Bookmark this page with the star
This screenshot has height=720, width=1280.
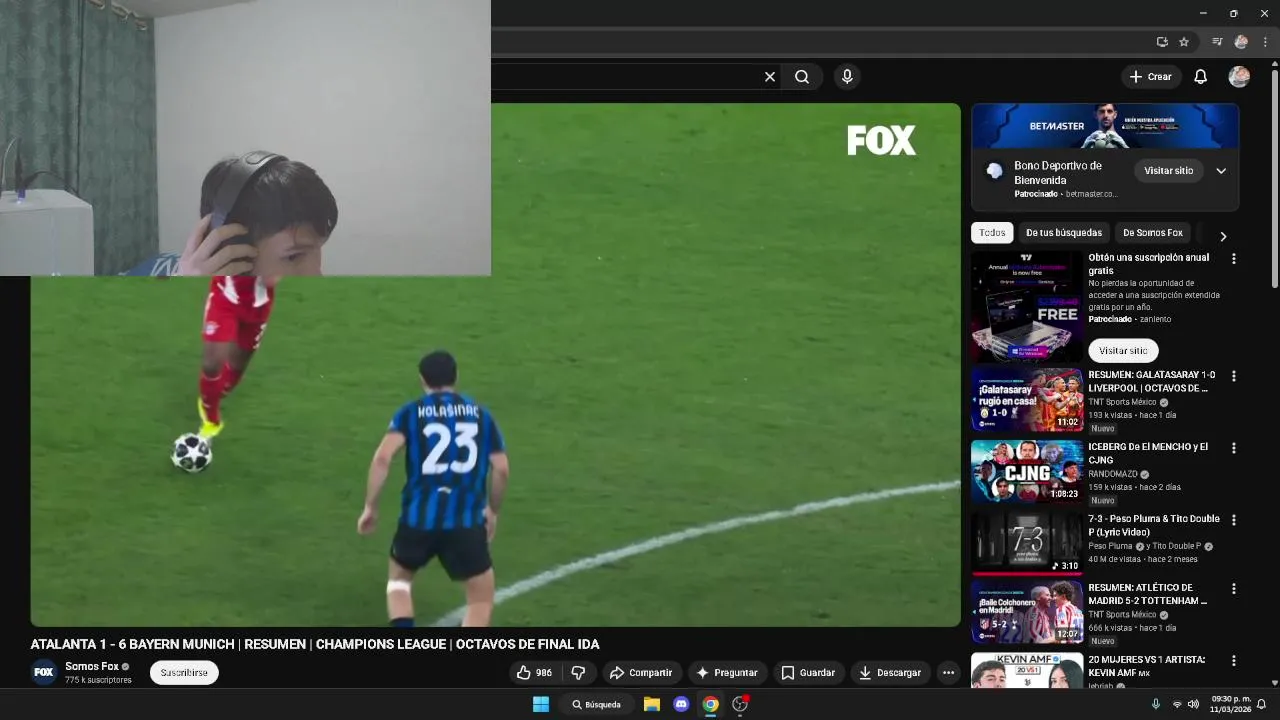[x=1184, y=42]
